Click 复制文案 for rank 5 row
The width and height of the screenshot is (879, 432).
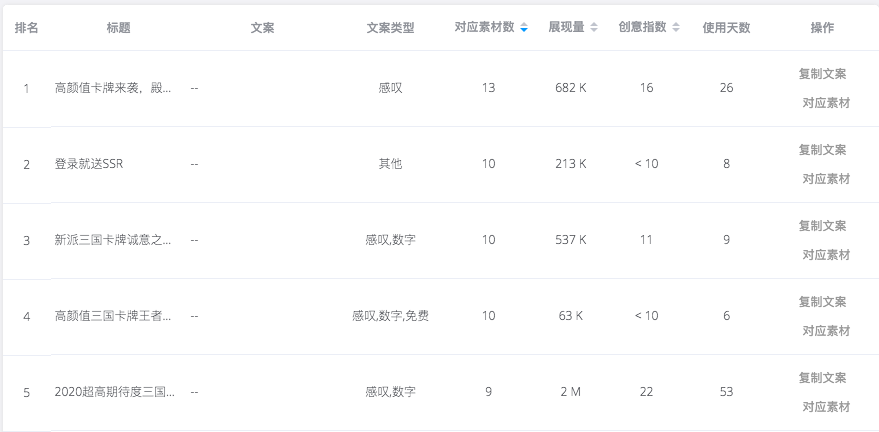point(822,378)
